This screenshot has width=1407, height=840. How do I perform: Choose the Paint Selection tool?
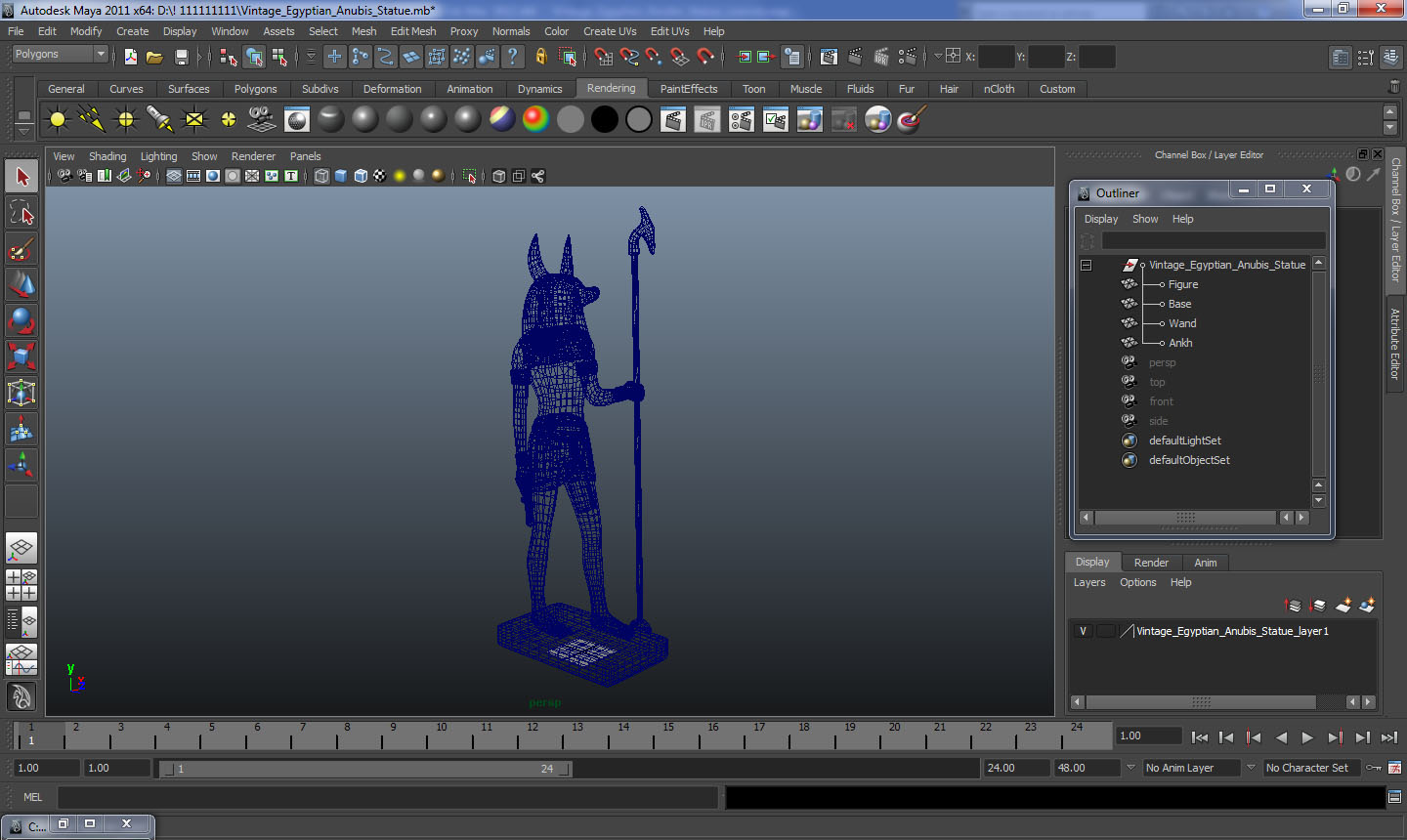click(21, 249)
